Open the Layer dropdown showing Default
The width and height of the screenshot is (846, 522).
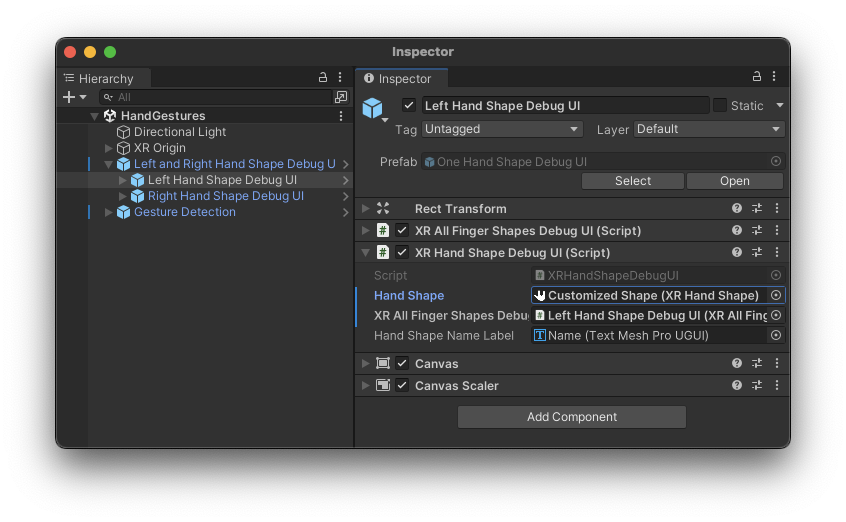click(x=708, y=129)
